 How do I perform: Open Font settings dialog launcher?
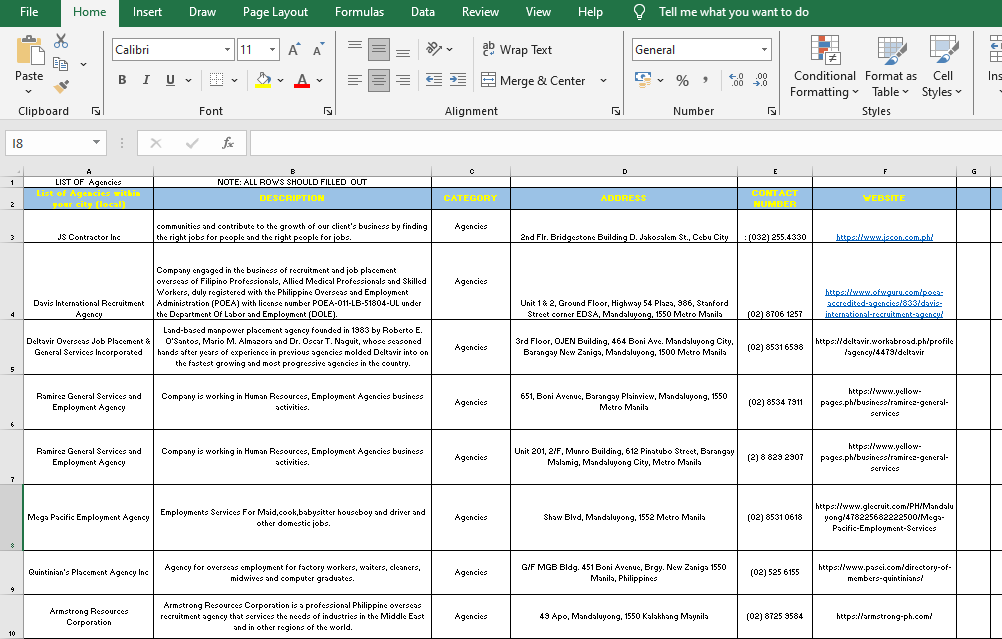pyautogui.click(x=328, y=111)
